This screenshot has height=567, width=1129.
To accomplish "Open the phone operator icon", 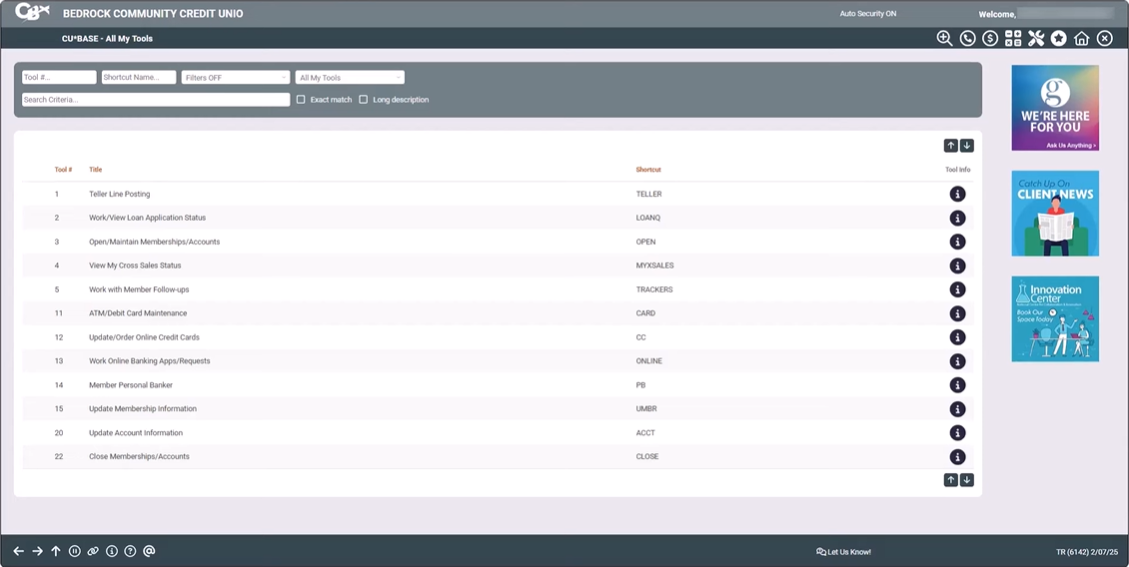I will click(967, 38).
